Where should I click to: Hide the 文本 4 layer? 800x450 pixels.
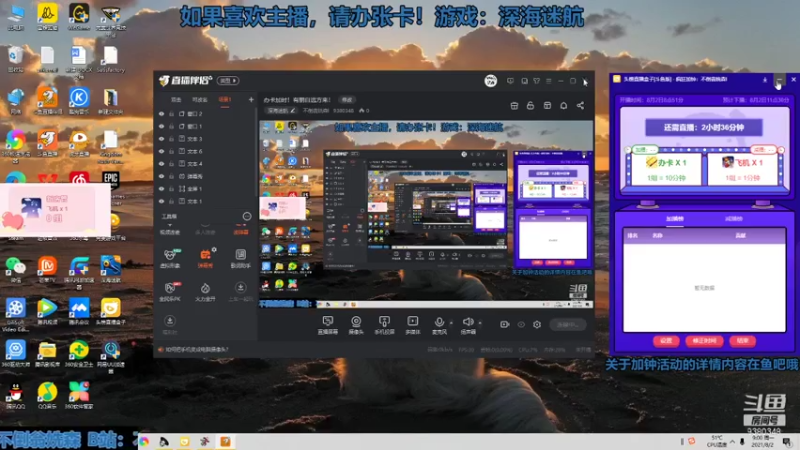(x=162, y=164)
